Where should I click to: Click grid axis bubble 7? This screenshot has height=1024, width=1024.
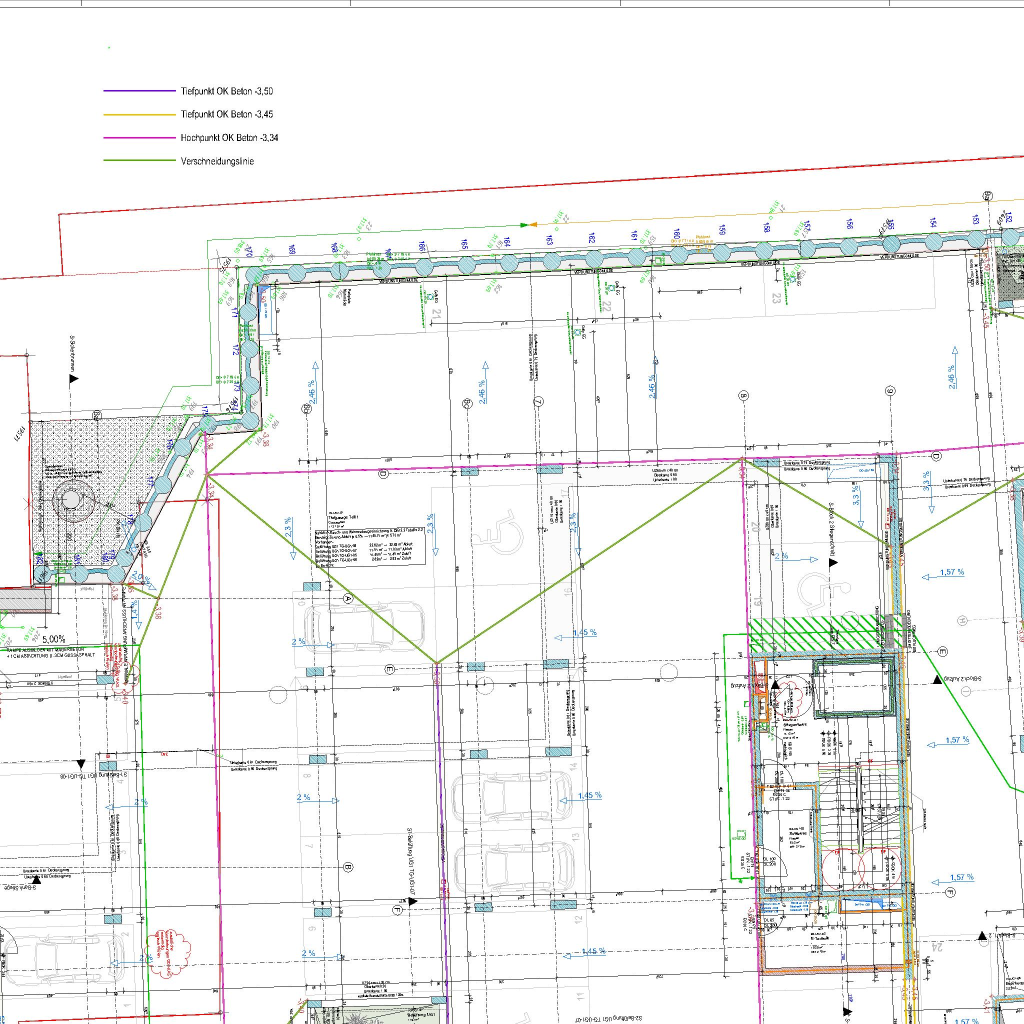click(x=539, y=402)
